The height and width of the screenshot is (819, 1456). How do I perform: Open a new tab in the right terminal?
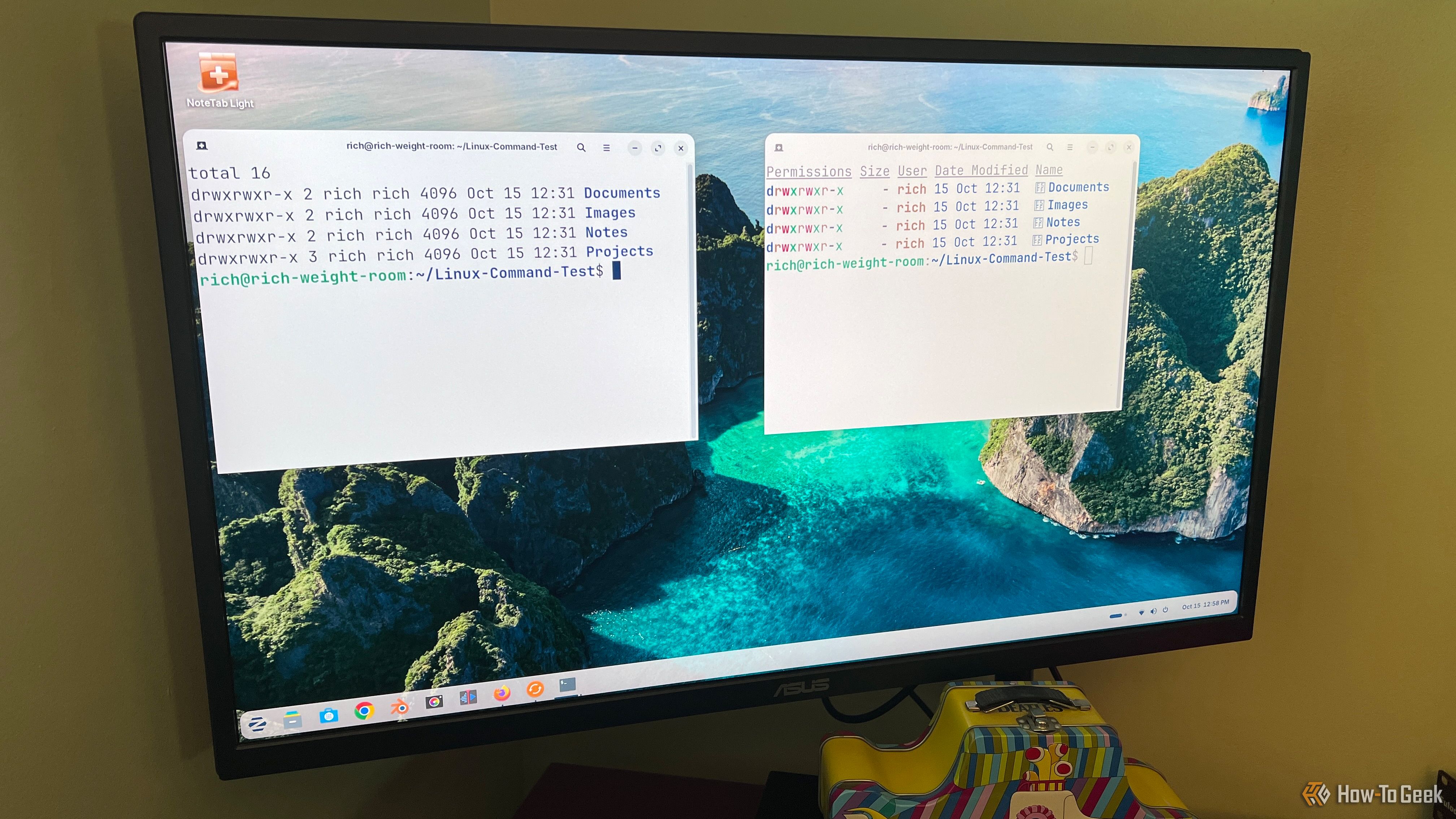coord(779,148)
